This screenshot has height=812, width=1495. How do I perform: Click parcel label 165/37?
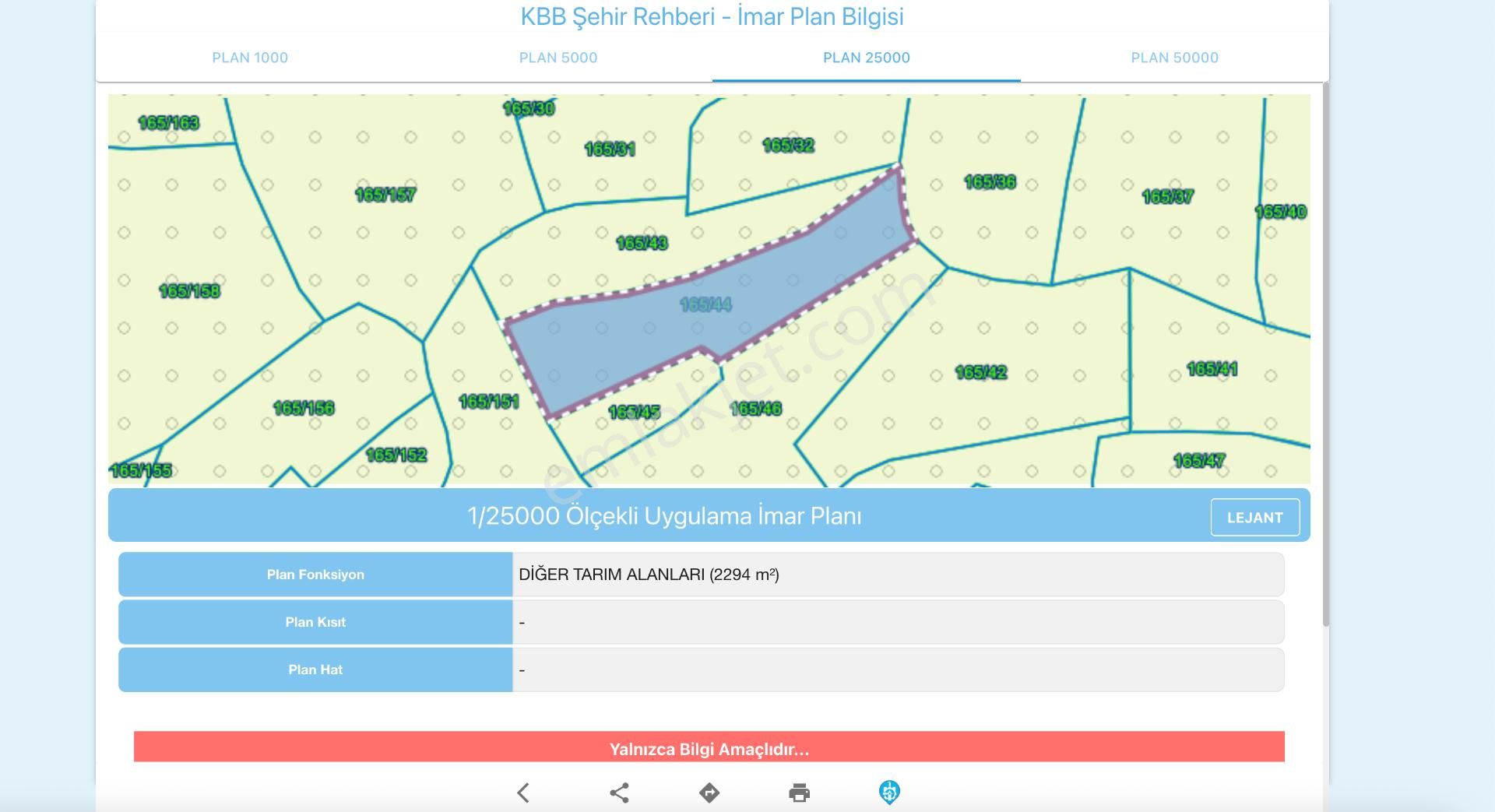pyautogui.click(x=1167, y=197)
